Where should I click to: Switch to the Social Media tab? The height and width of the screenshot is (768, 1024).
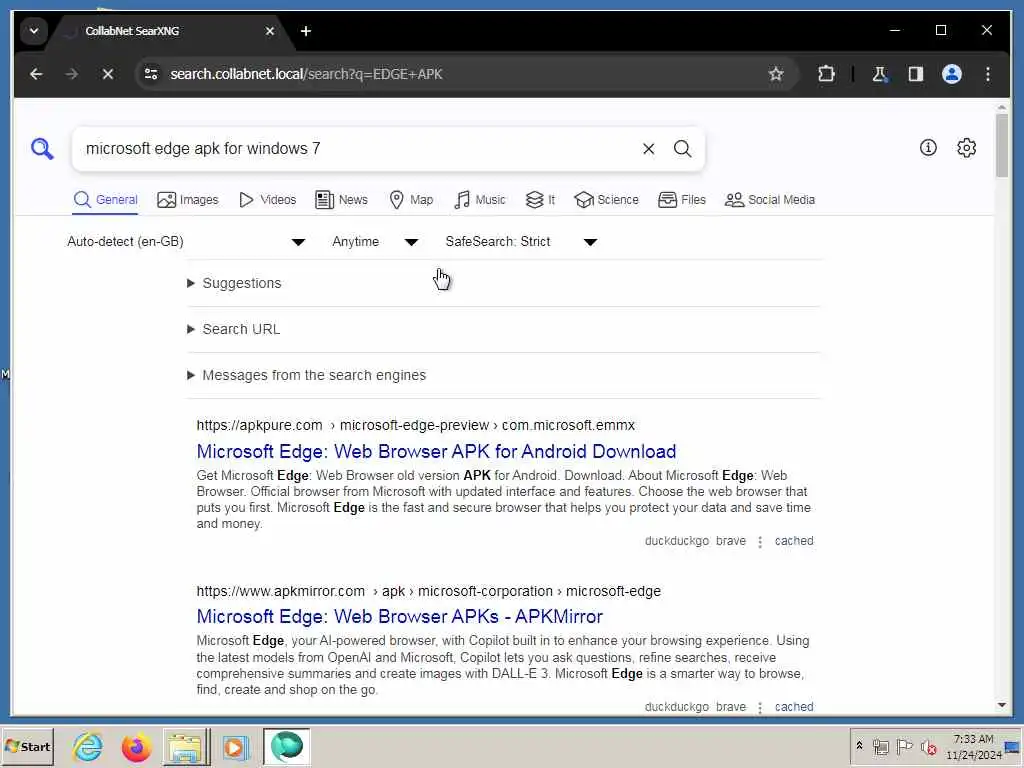770,200
